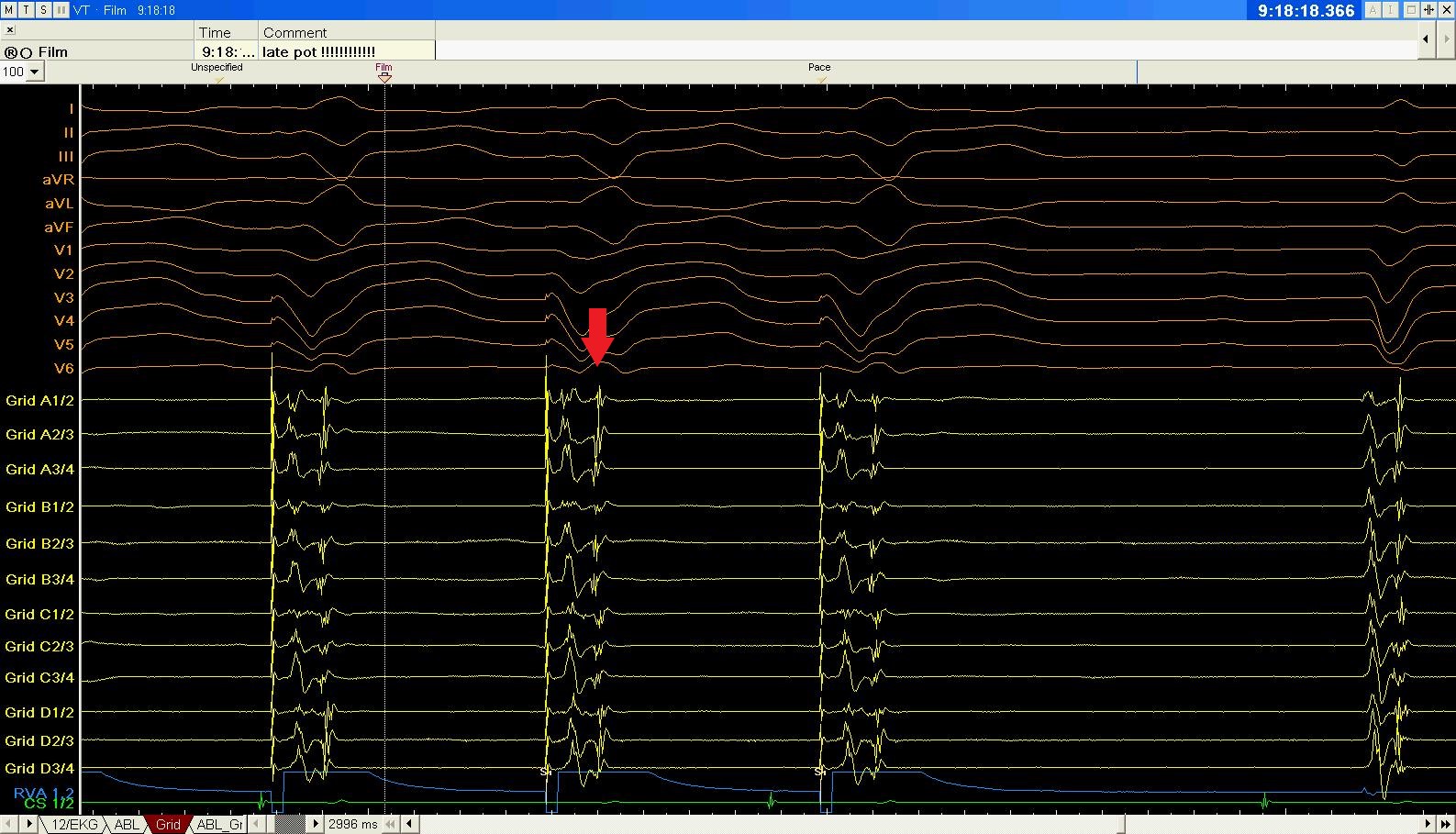The width and height of the screenshot is (1456, 834).
Task: Click the I icon beside the timestamp
Action: click(x=1391, y=10)
